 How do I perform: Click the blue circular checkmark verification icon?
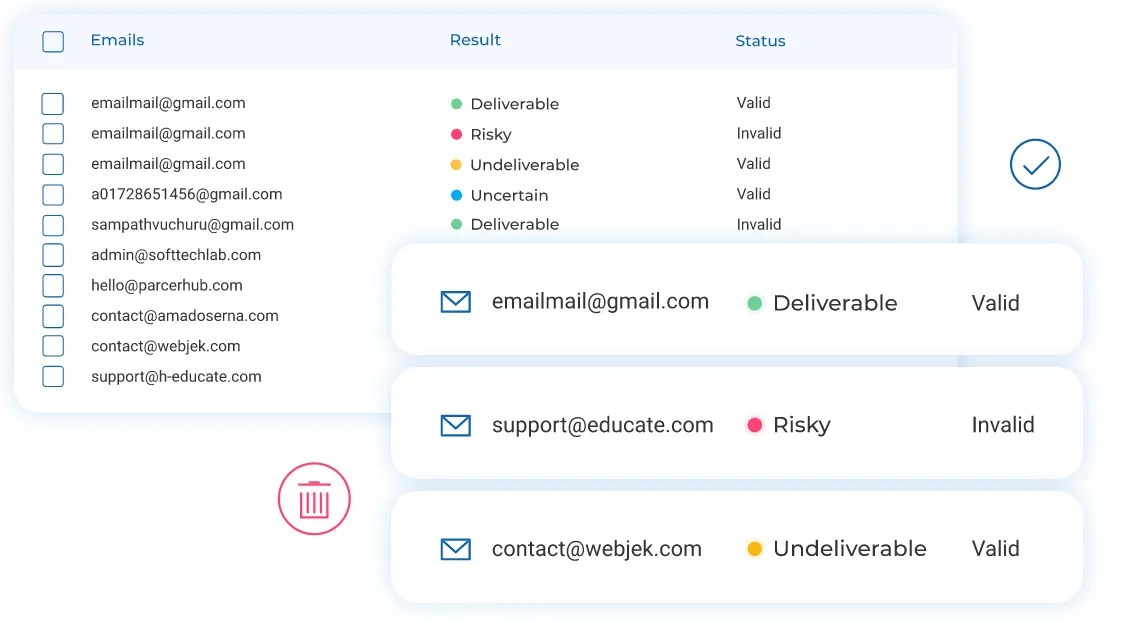[1035, 164]
